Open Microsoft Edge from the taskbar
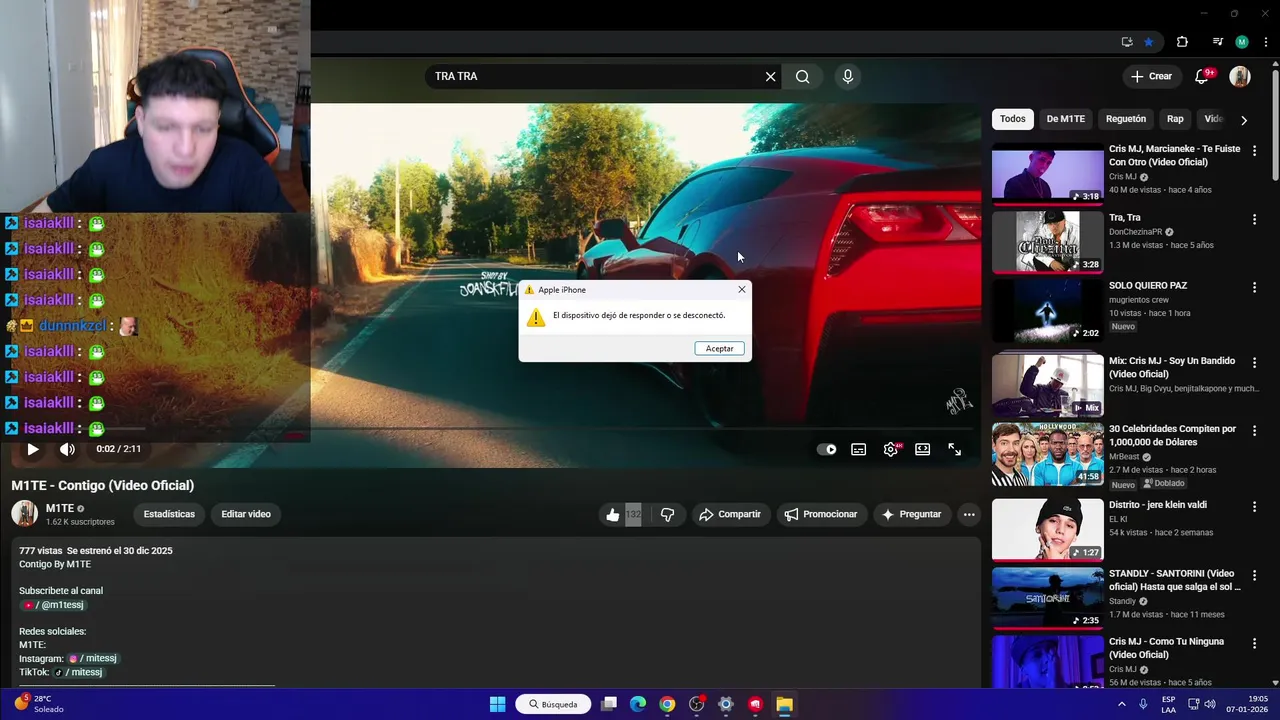The width and height of the screenshot is (1280, 720). (638, 704)
